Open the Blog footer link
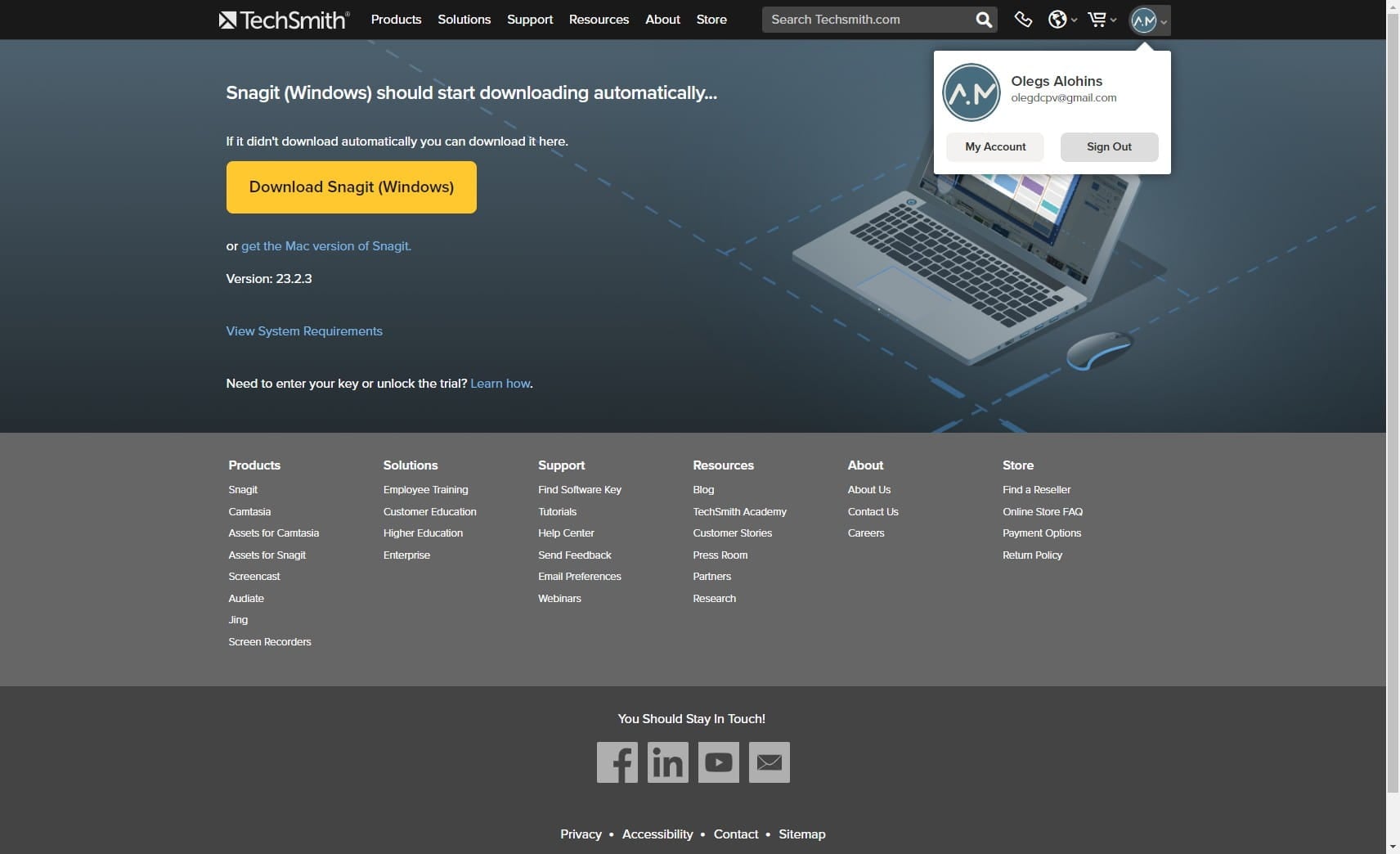The height and width of the screenshot is (854, 1400). [x=703, y=490]
